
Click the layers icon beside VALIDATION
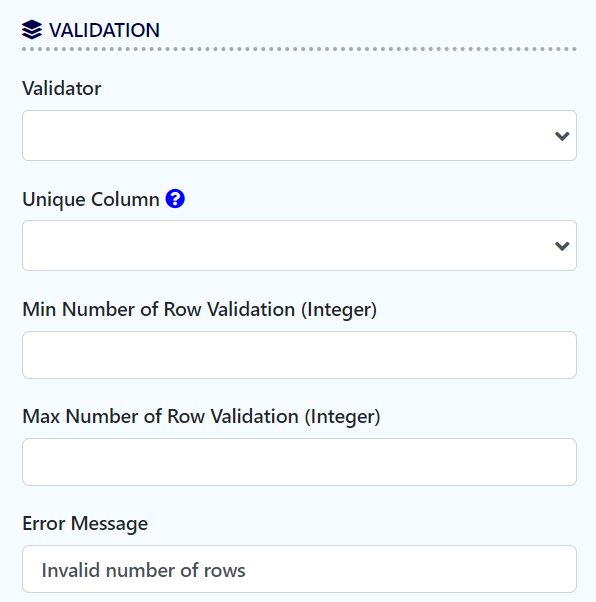32,30
